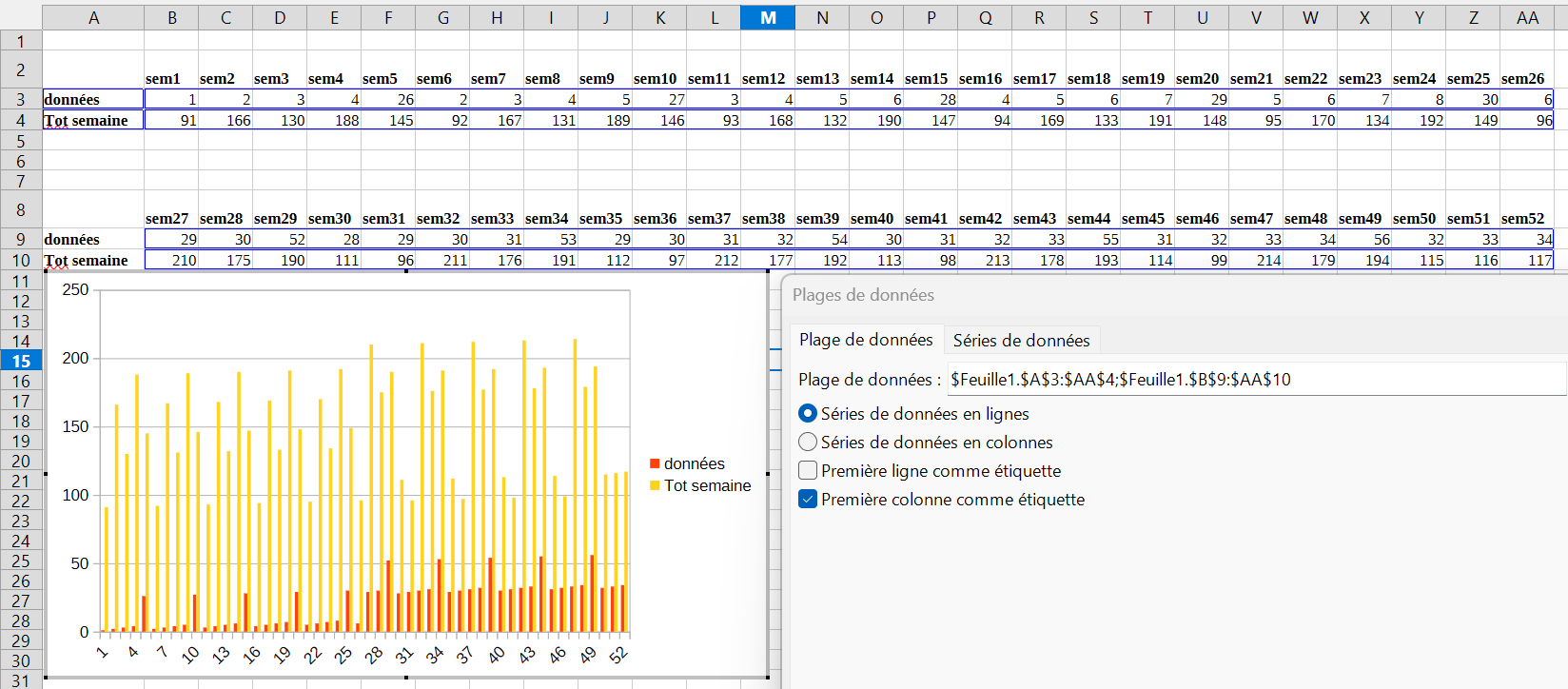Click the chart's bottom center resize handle

pyautogui.click(x=406, y=678)
